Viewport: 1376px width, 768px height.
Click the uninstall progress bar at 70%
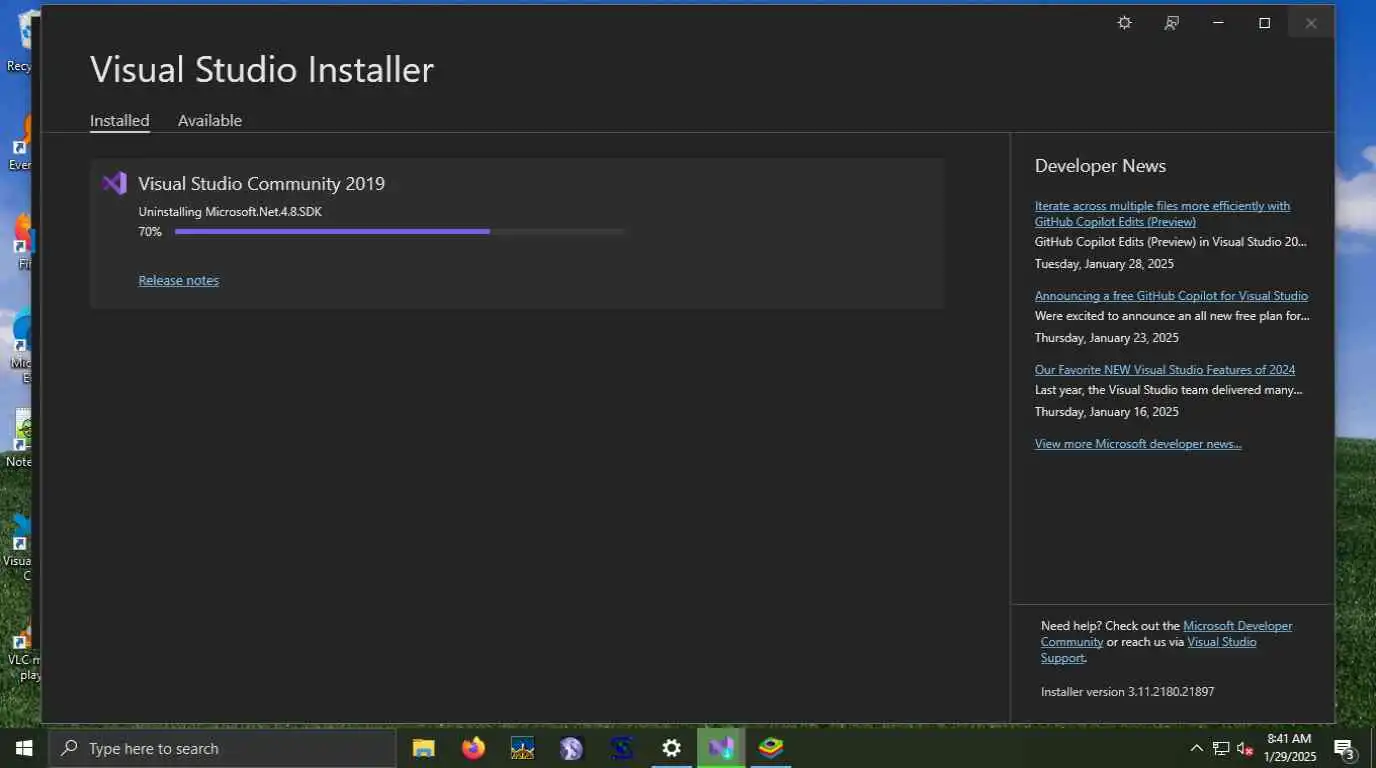400,231
